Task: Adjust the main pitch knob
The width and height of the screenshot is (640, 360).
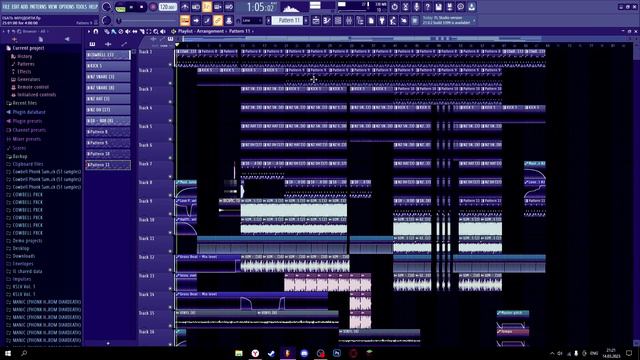Action: pyautogui.click(x=107, y=20)
